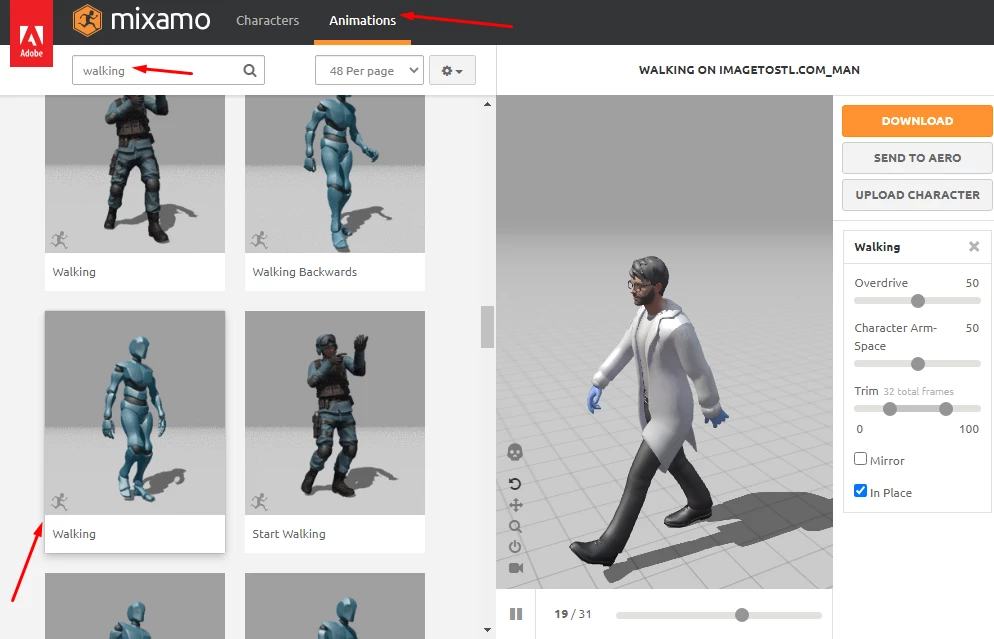
Task: Click the Adobe logo
Action: [31, 33]
